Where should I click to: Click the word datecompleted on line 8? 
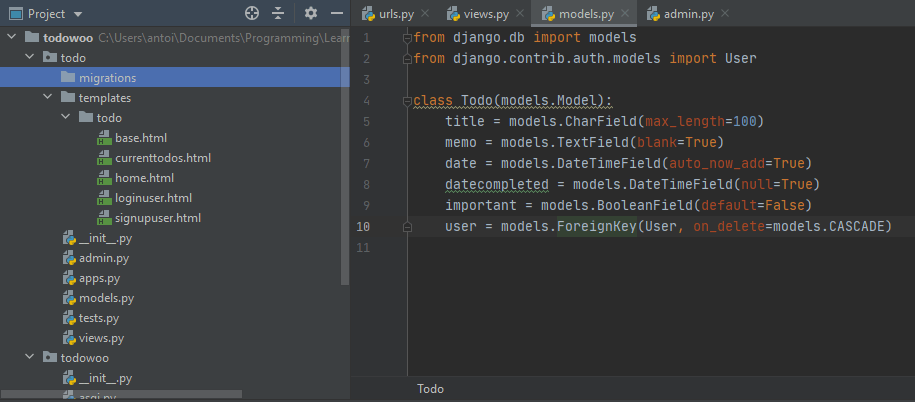click(x=497, y=185)
